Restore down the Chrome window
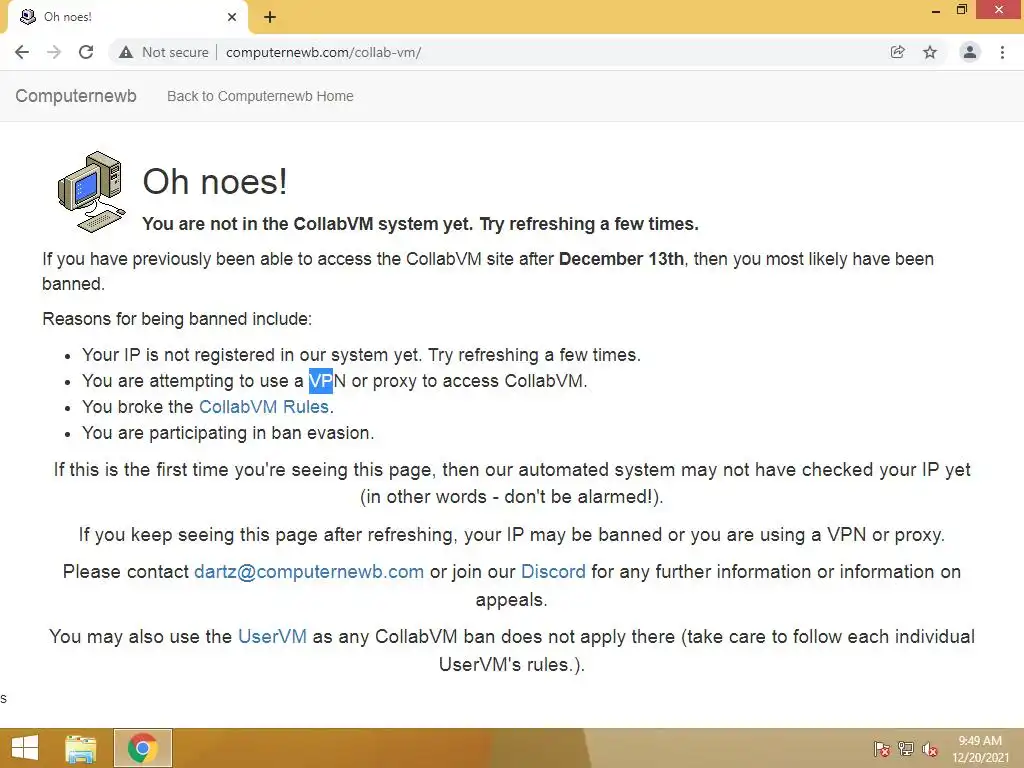This screenshot has width=1024, height=768. [x=961, y=10]
